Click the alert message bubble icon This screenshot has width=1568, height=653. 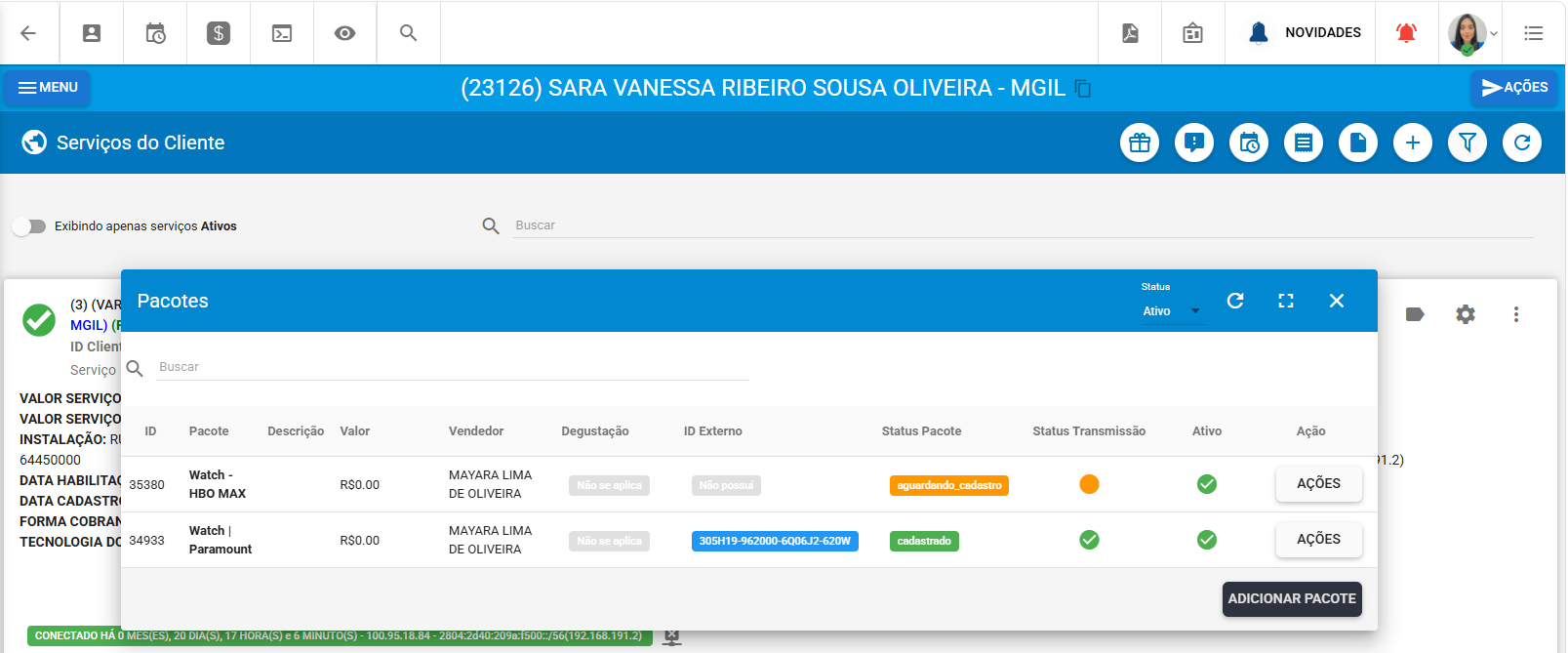point(1194,143)
